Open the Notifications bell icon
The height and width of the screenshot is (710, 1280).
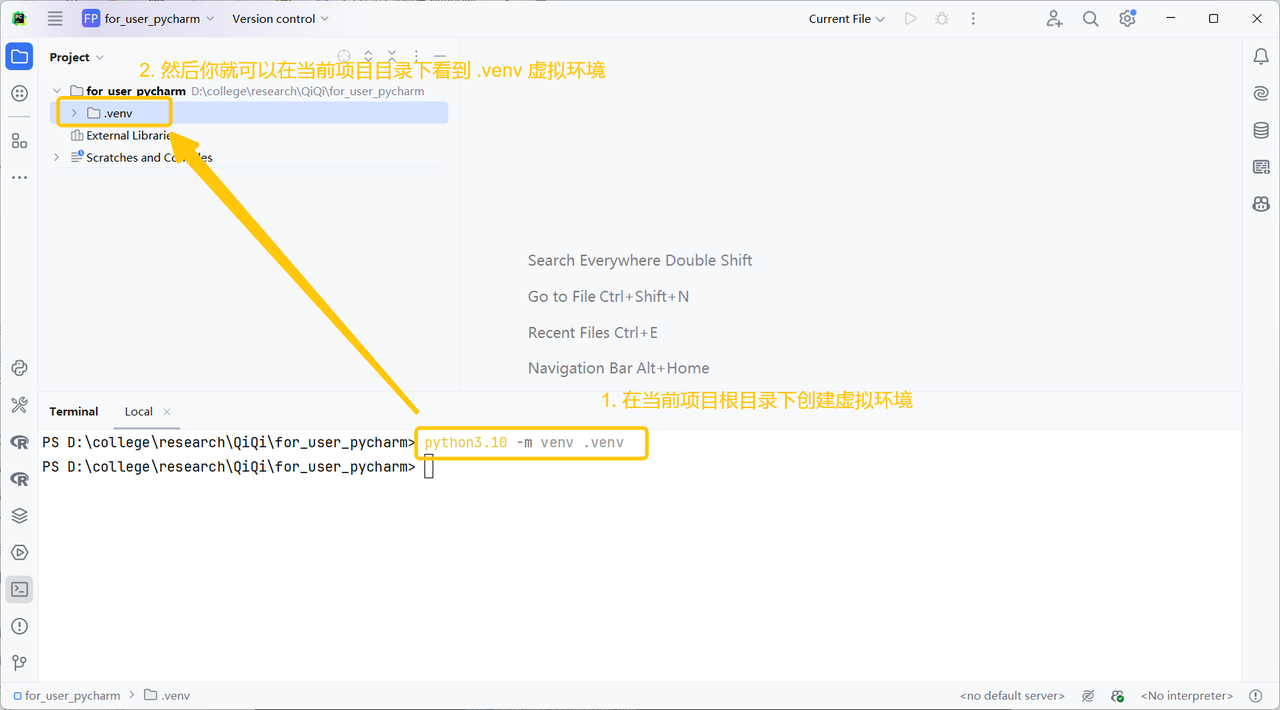pyautogui.click(x=1261, y=57)
